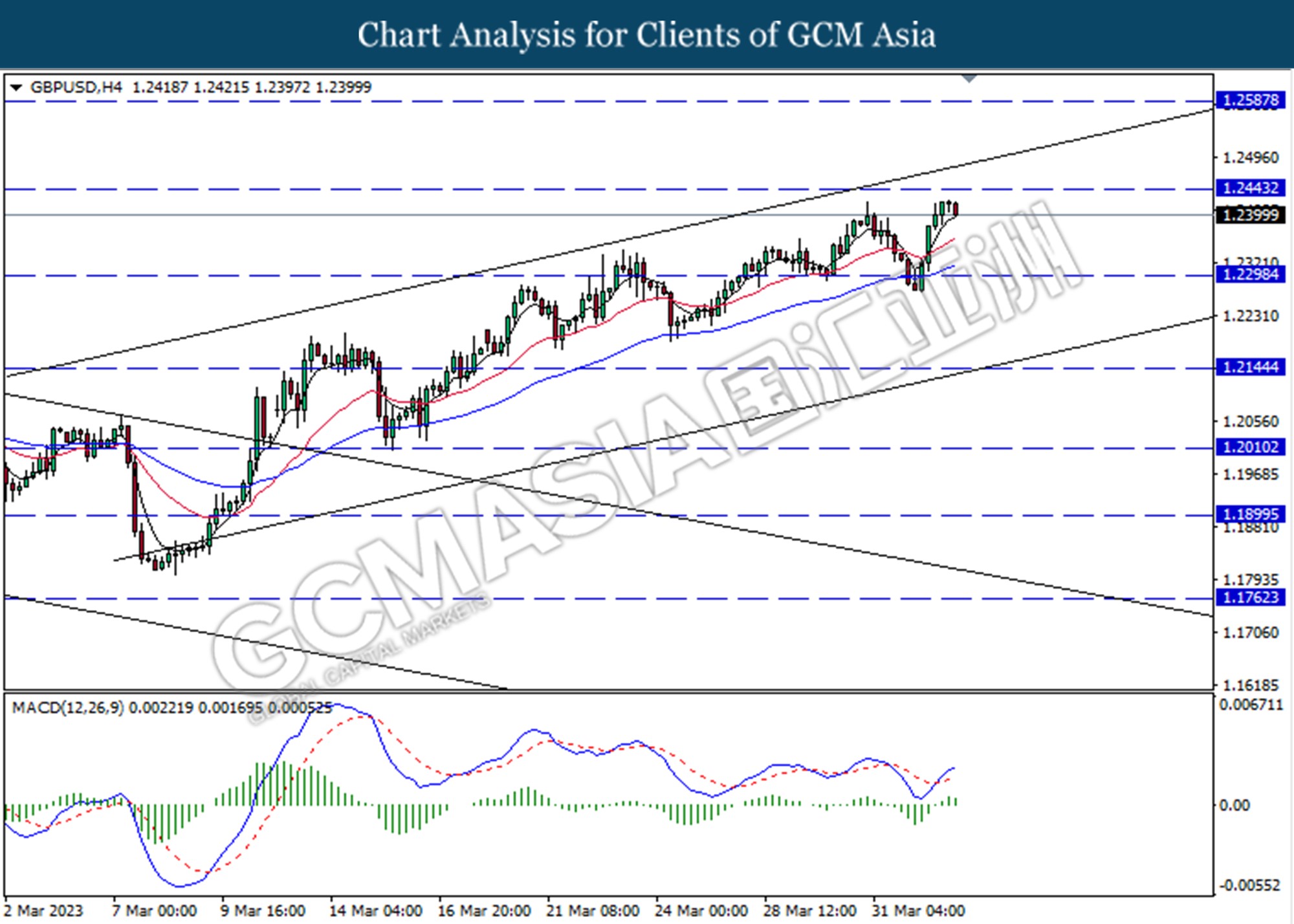This screenshot has width=1294, height=924.
Task: Select the 1.18995 price level label
Action: (x=1250, y=514)
